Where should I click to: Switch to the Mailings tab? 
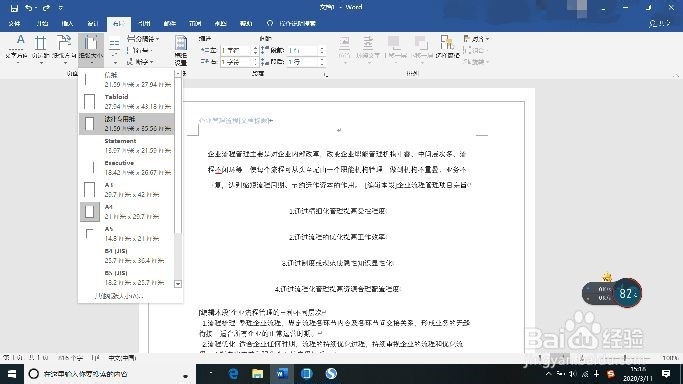click(169, 24)
